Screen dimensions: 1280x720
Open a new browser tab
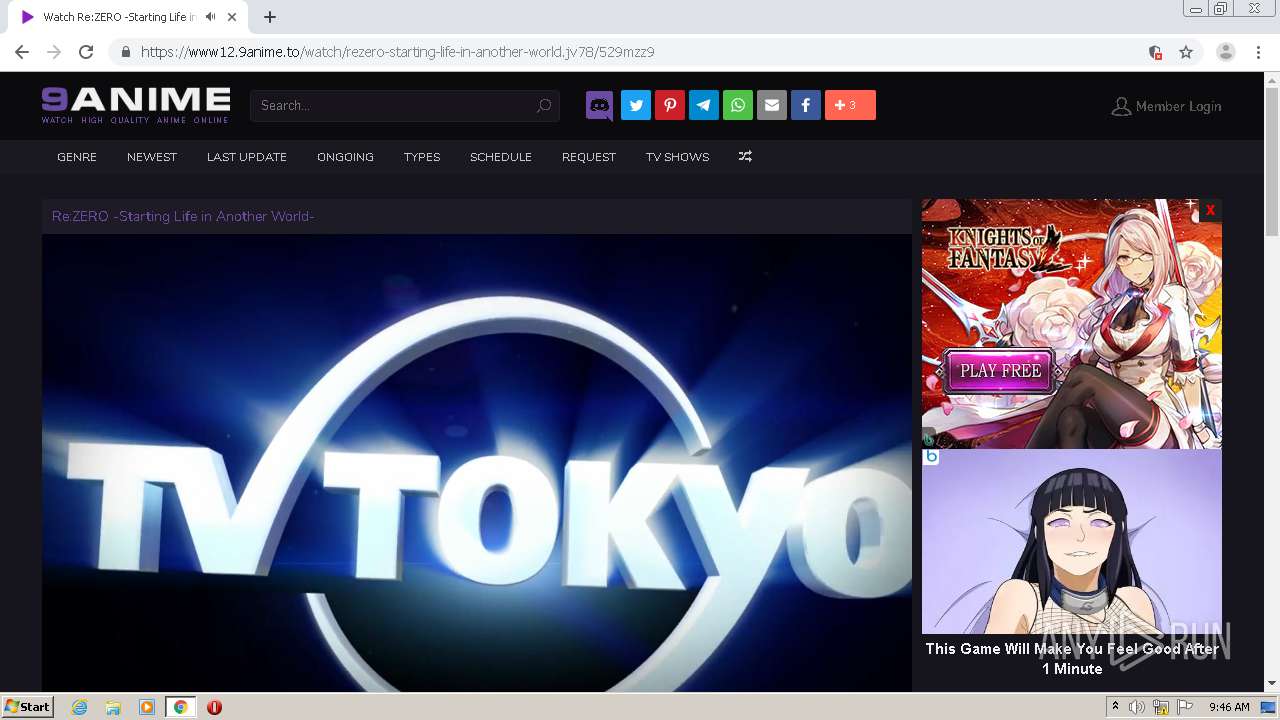(270, 17)
